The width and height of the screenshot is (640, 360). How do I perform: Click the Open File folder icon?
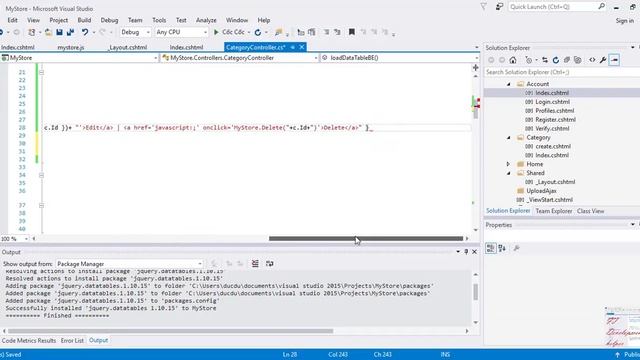tap(48, 32)
